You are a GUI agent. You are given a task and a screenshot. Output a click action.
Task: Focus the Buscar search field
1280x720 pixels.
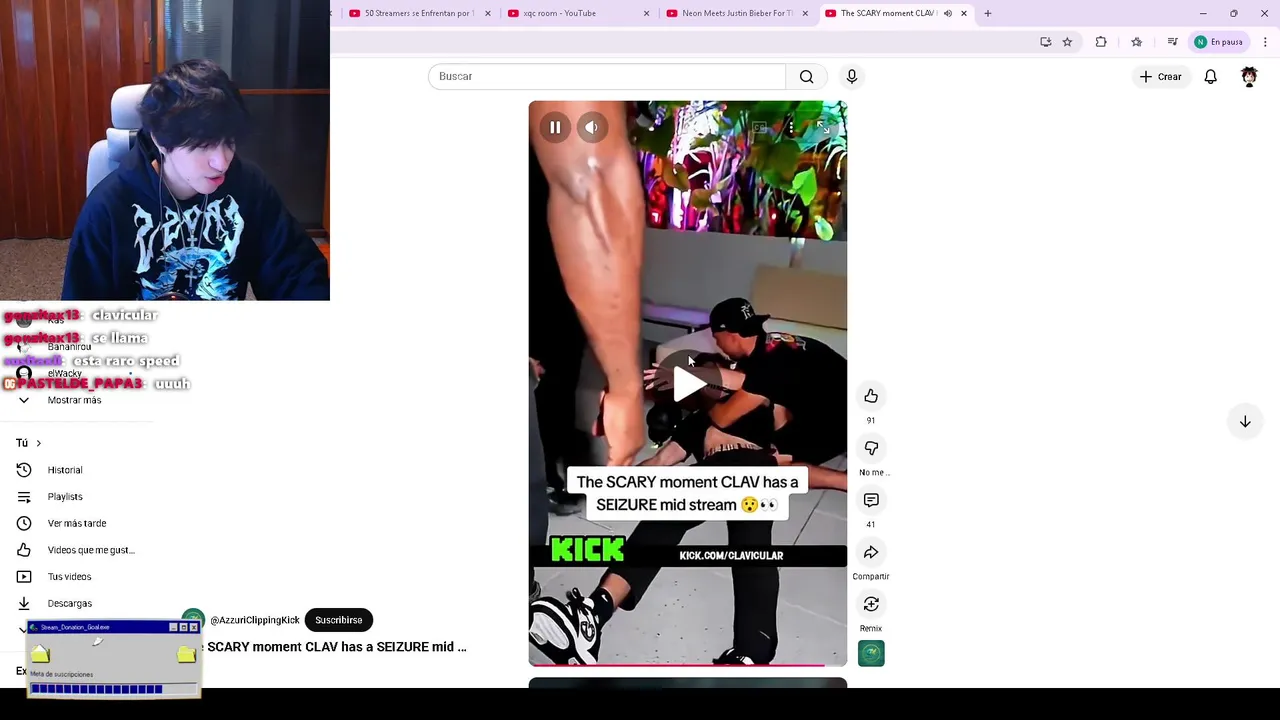click(607, 77)
